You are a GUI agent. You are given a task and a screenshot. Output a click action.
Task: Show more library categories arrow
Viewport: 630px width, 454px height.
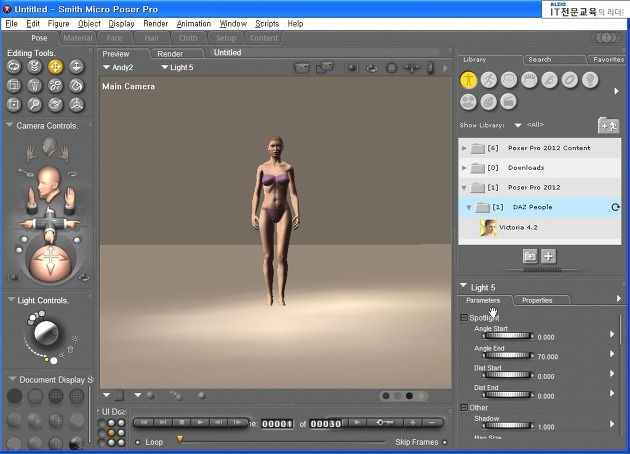(x=616, y=91)
